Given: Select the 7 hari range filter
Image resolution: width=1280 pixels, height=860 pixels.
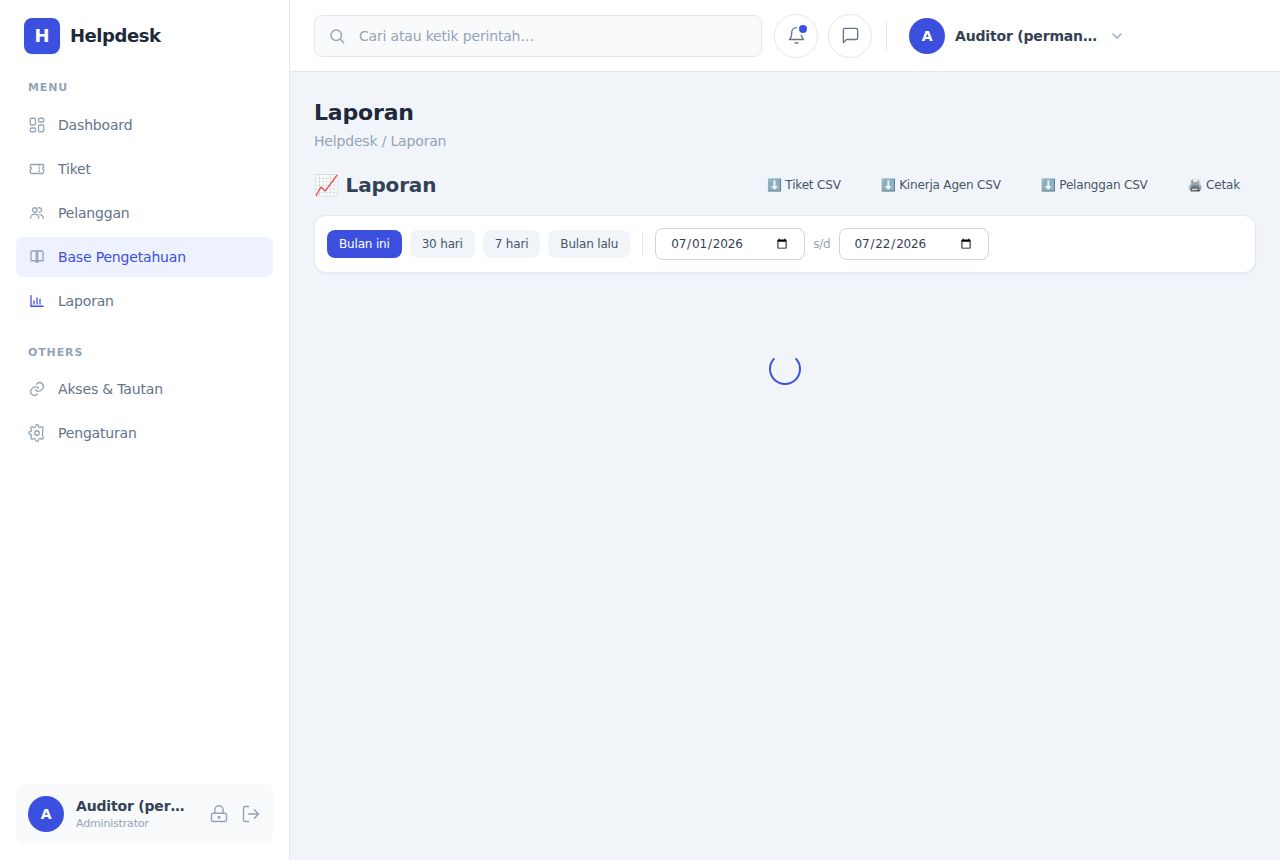Looking at the screenshot, I should pos(511,244).
